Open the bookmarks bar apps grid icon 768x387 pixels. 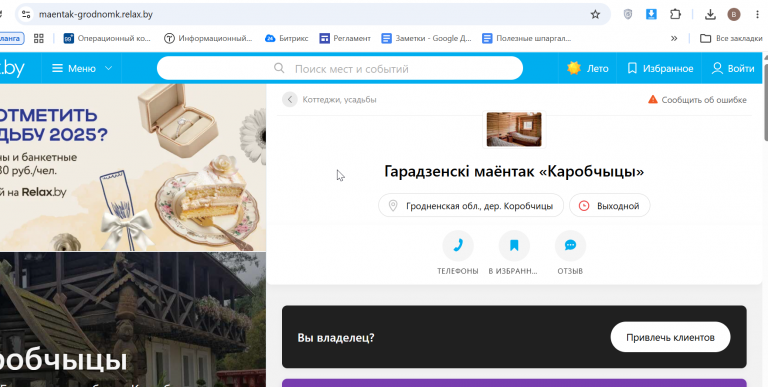click(39, 38)
